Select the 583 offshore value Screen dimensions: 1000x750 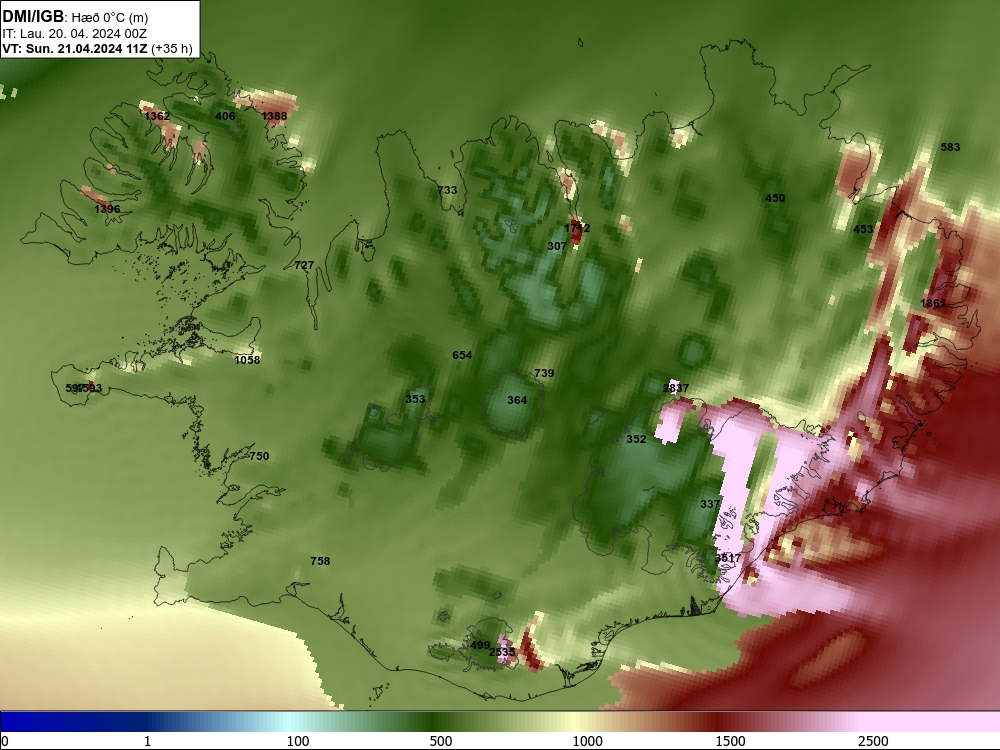pos(950,147)
